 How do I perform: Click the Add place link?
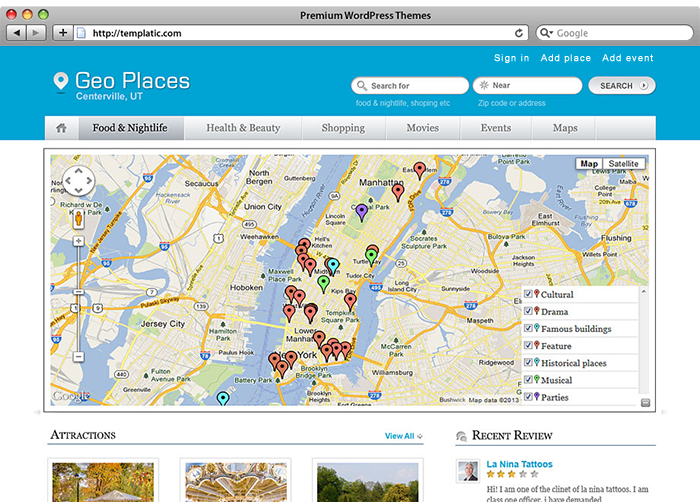[566, 58]
